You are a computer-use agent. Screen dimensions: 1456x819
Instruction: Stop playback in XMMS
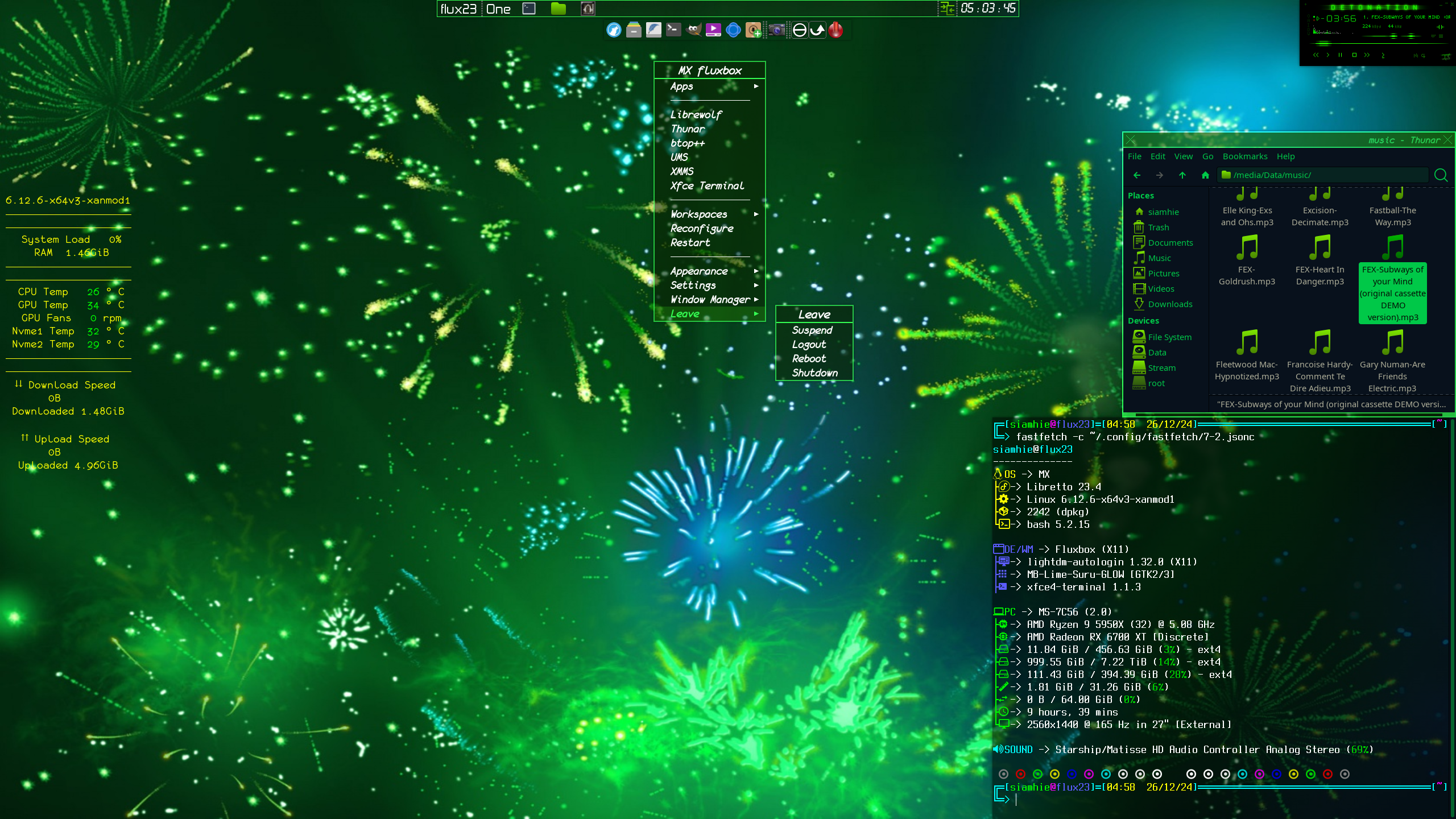pyautogui.click(x=1354, y=55)
